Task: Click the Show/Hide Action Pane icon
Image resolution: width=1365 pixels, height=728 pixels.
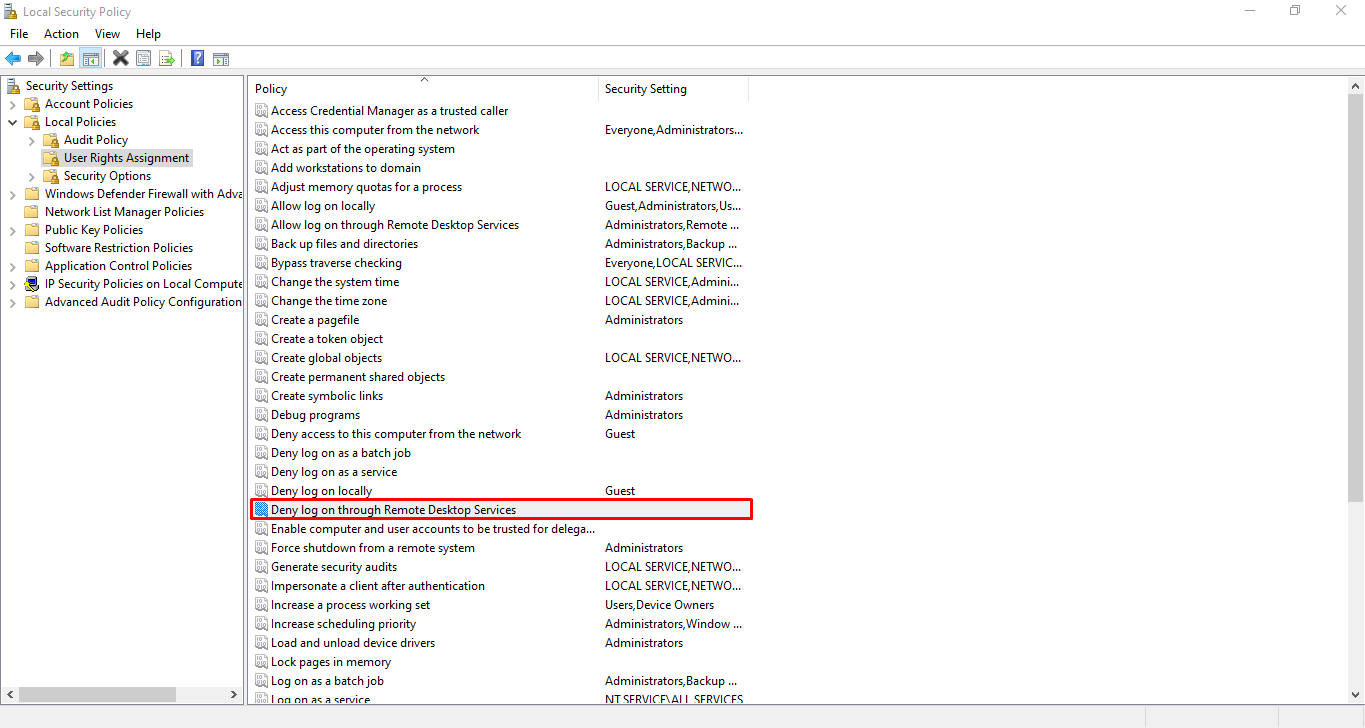Action: tap(220, 57)
